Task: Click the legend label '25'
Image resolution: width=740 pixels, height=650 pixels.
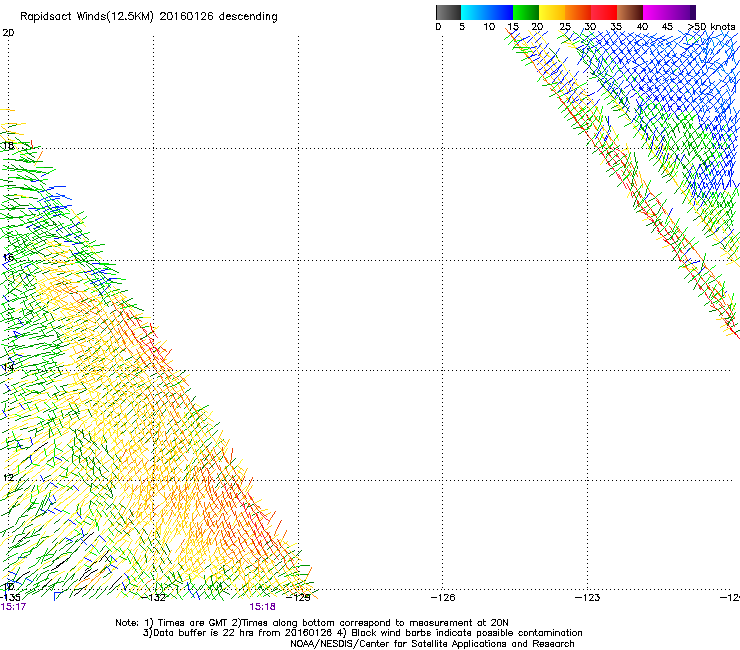Action: [565, 27]
